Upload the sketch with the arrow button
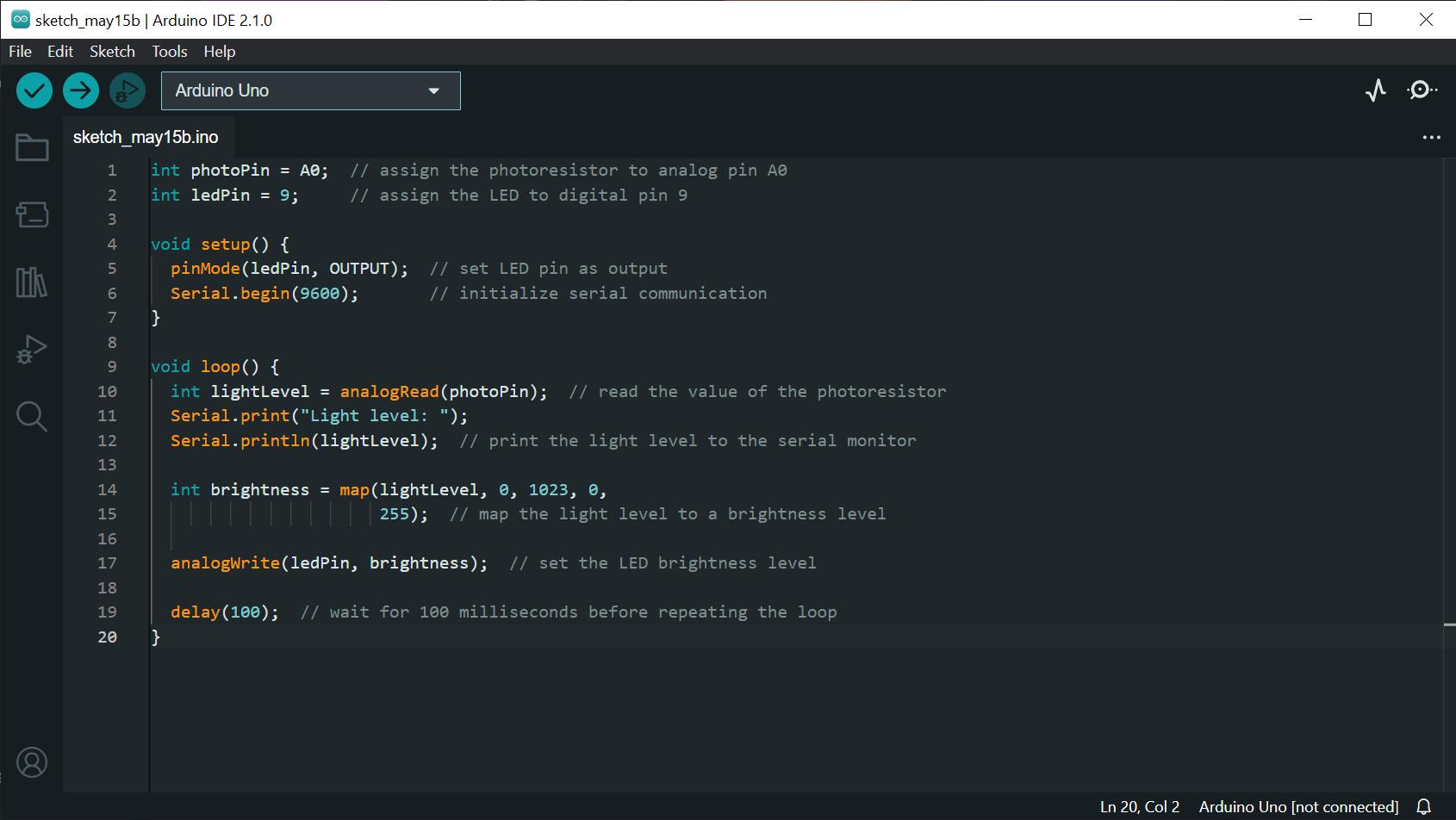This screenshot has width=1456, height=820. 81,90
